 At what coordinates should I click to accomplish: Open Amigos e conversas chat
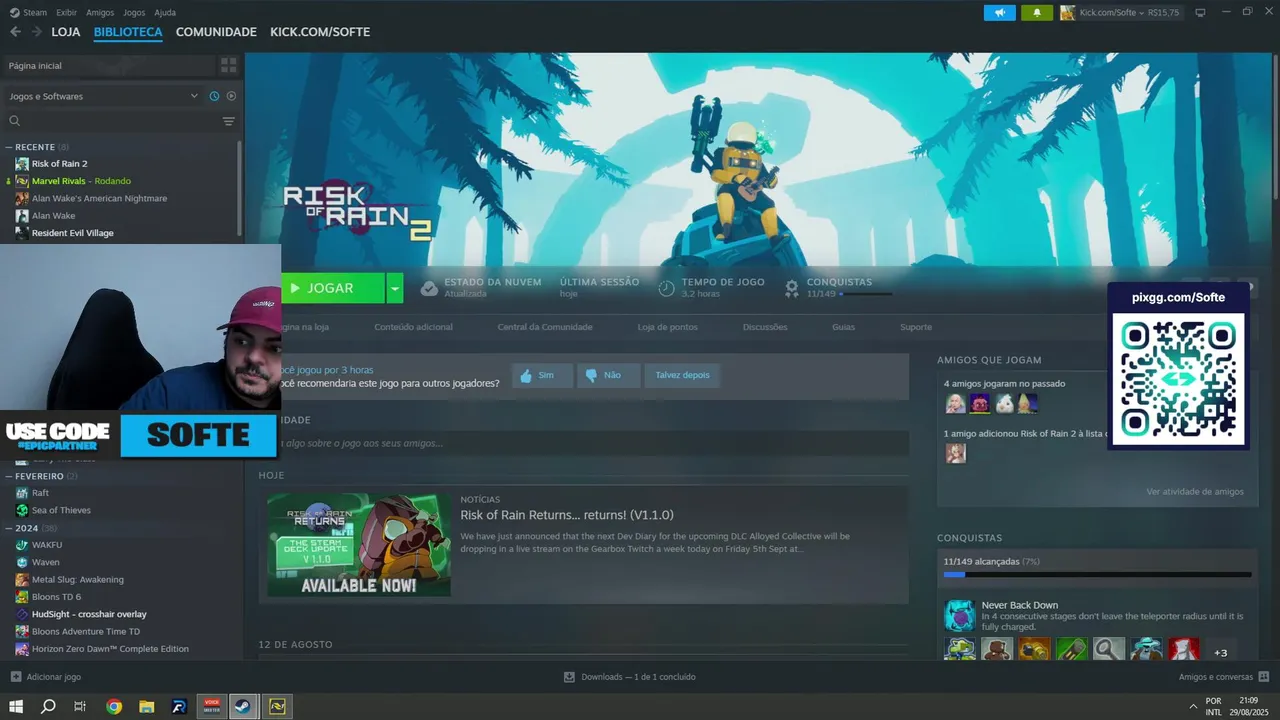[1224, 677]
